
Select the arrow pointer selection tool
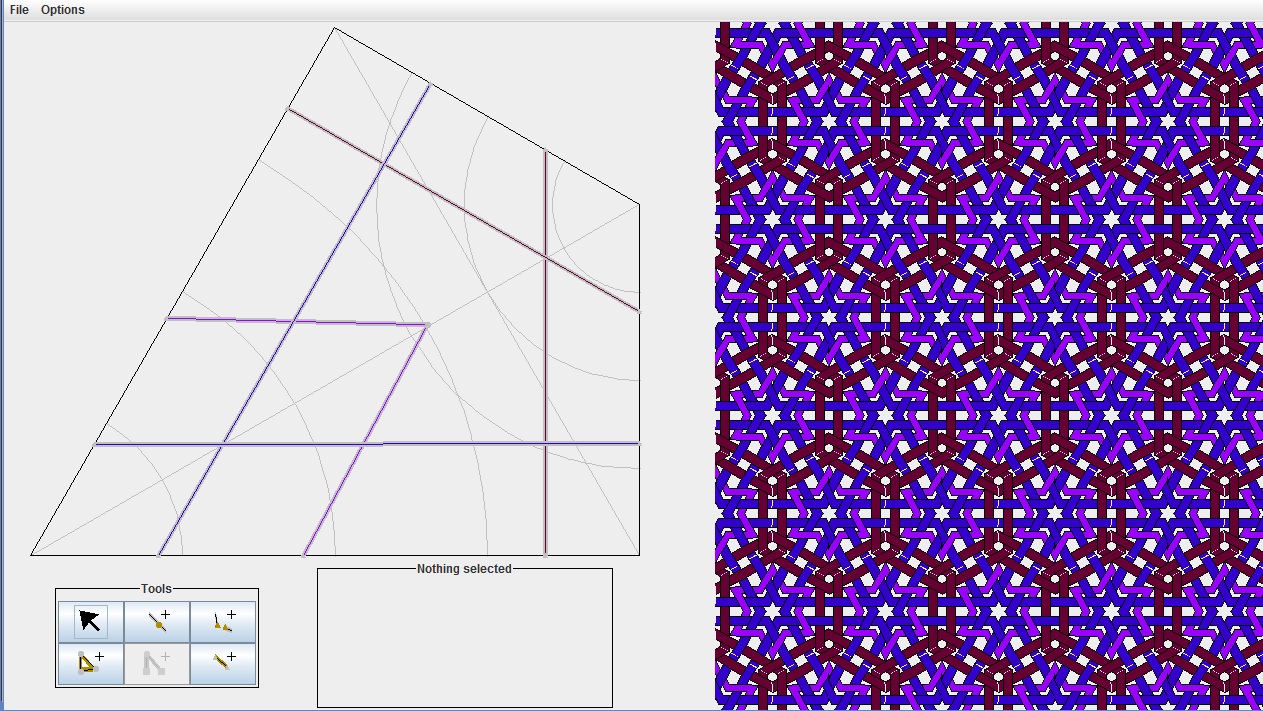pyautogui.click(x=91, y=622)
